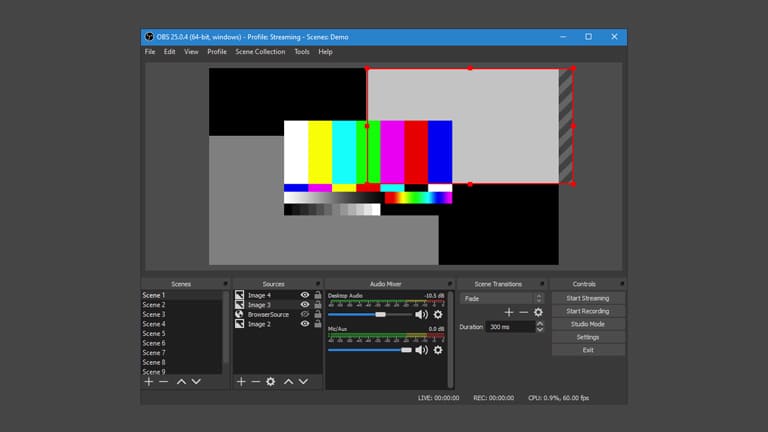The width and height of the screenshot is (768, 432).
Task: Pop out the Scenes dock
Action: (225, 284)
